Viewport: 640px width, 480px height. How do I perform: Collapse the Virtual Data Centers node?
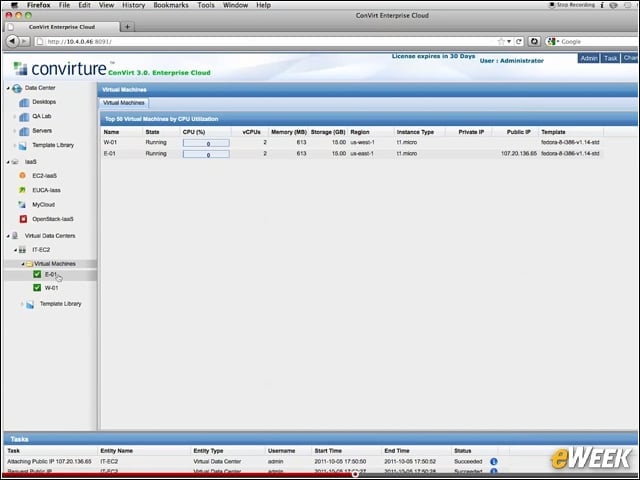pyautogui.click(x=8, y=236)
